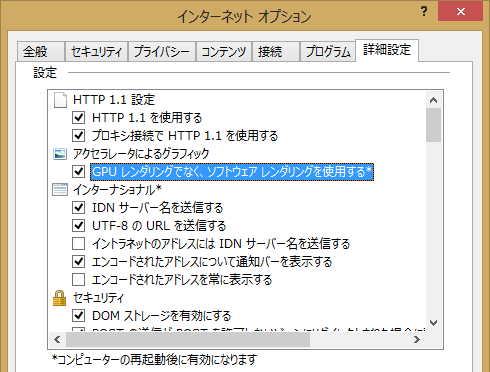Open the プライバシー tab
The height and width of the screenshot is (372, 490).
click(x=162, y=52)
